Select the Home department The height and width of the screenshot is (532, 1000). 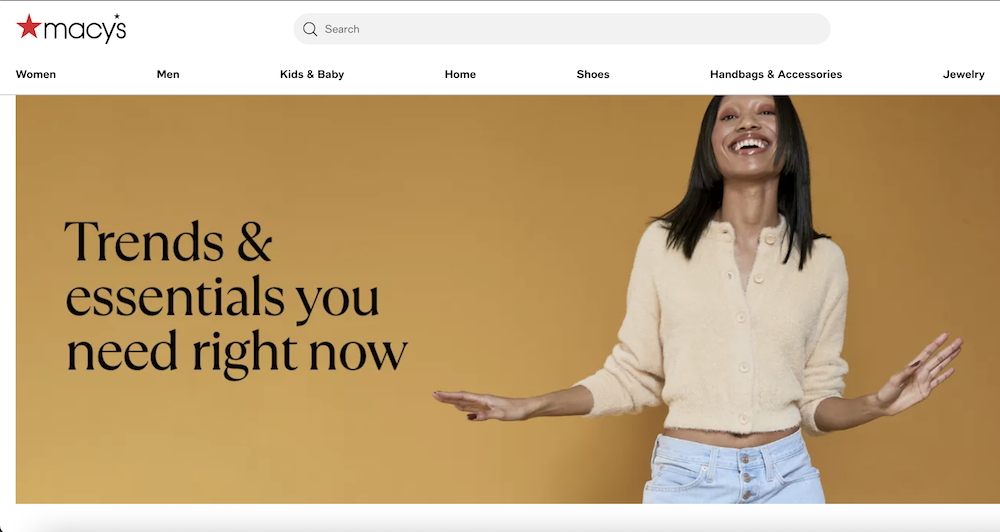tap(460, 74)
